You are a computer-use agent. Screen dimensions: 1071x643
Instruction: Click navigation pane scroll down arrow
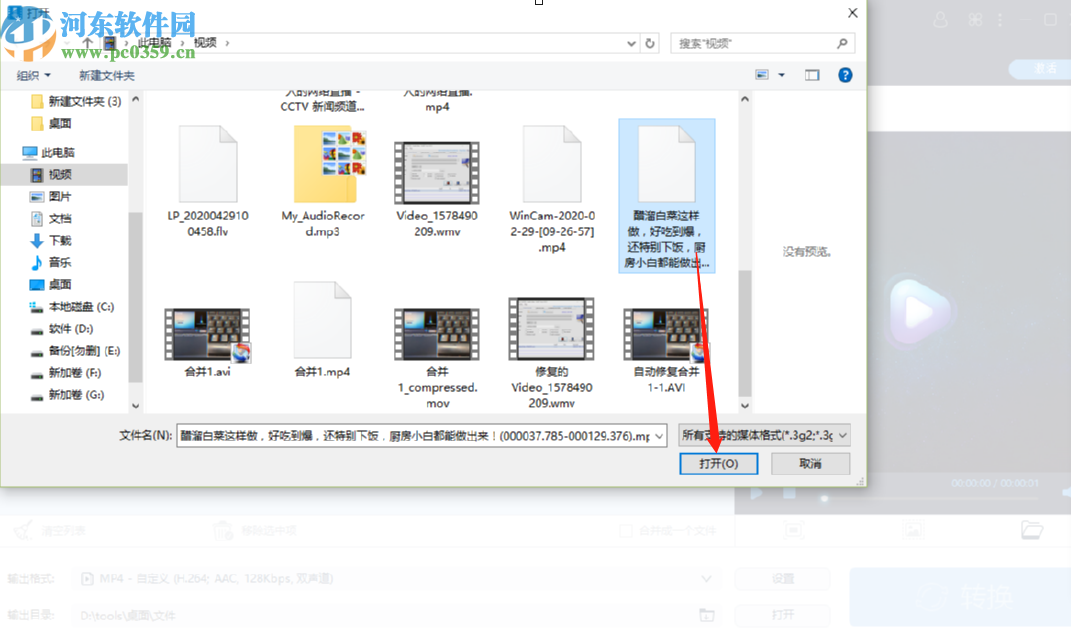pyautogui.click(x=135, y=405)
